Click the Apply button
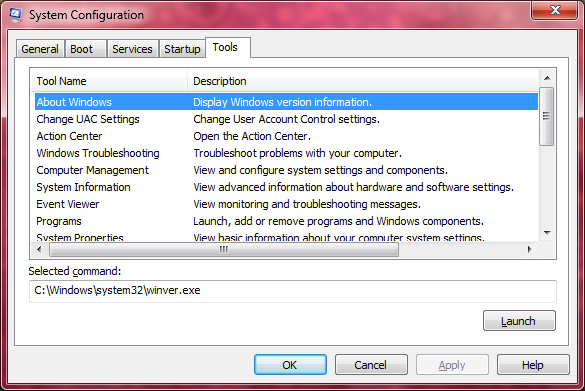The image size is (585, 391). pos(452,365)
